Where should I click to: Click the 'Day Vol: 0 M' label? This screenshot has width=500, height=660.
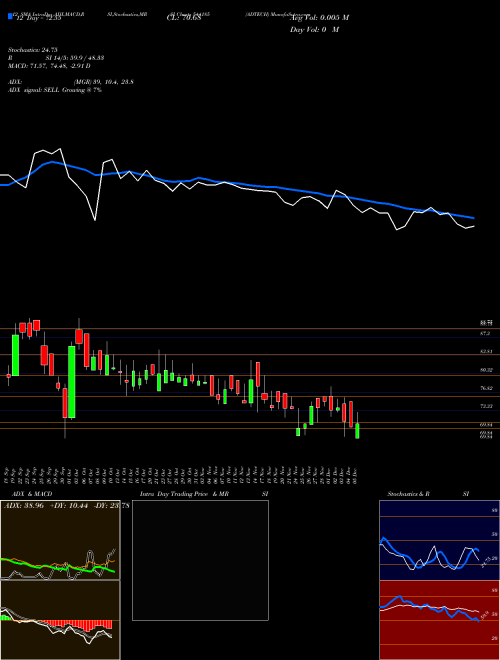(314, 30)
